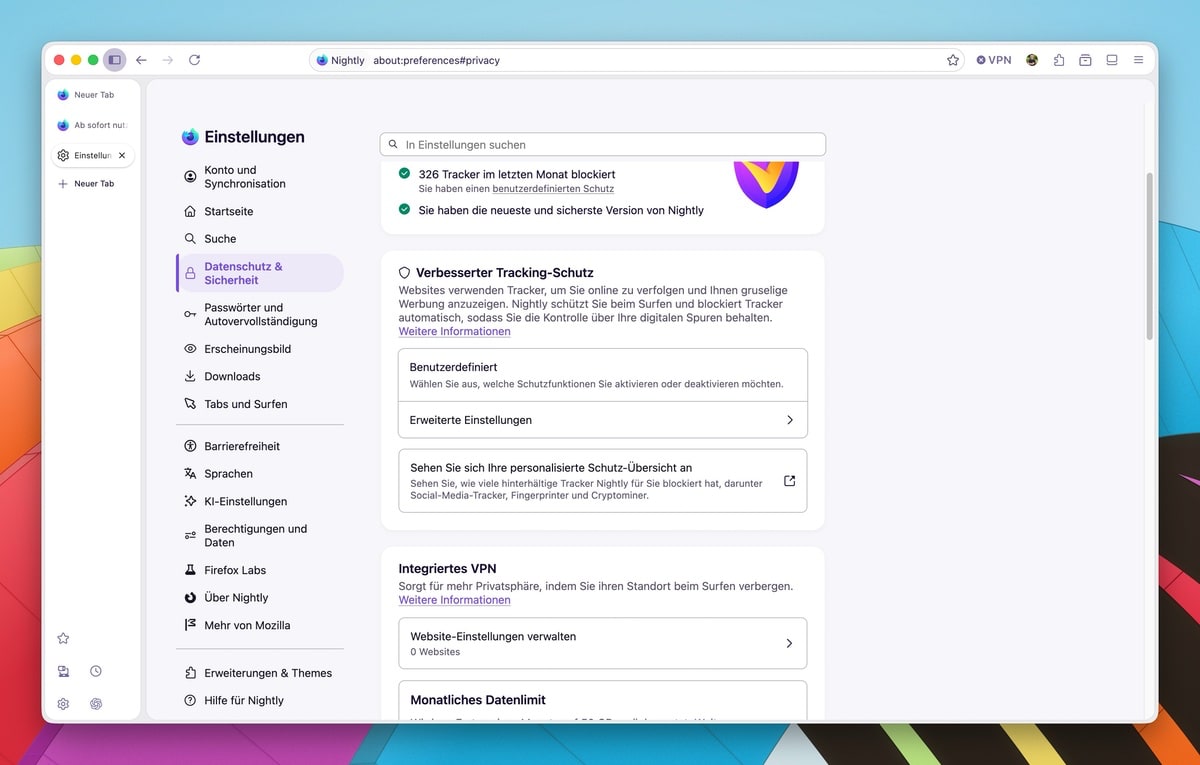
Task: Open Weitere Informationen under Integriertes VPN
Action: [454, 600]
